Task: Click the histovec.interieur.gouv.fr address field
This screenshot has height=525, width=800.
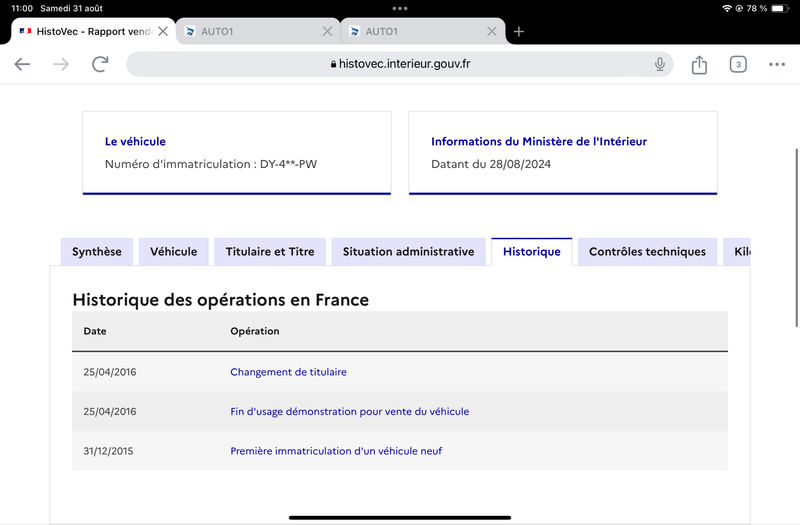Action: point(399,64)
